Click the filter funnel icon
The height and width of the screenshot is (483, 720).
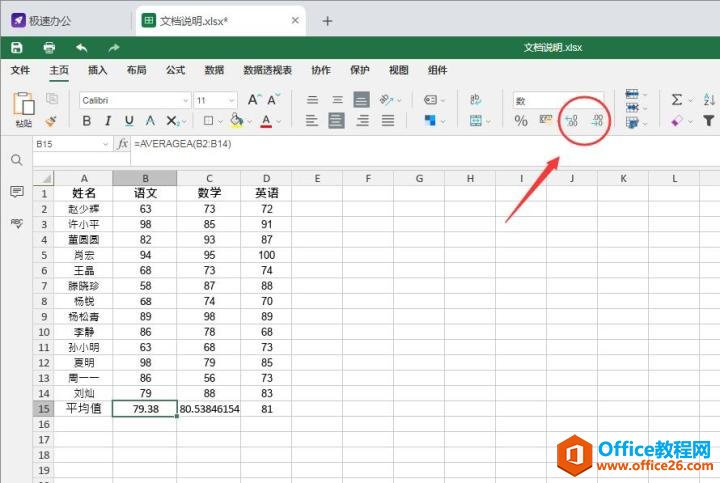[x=709, y=121]
